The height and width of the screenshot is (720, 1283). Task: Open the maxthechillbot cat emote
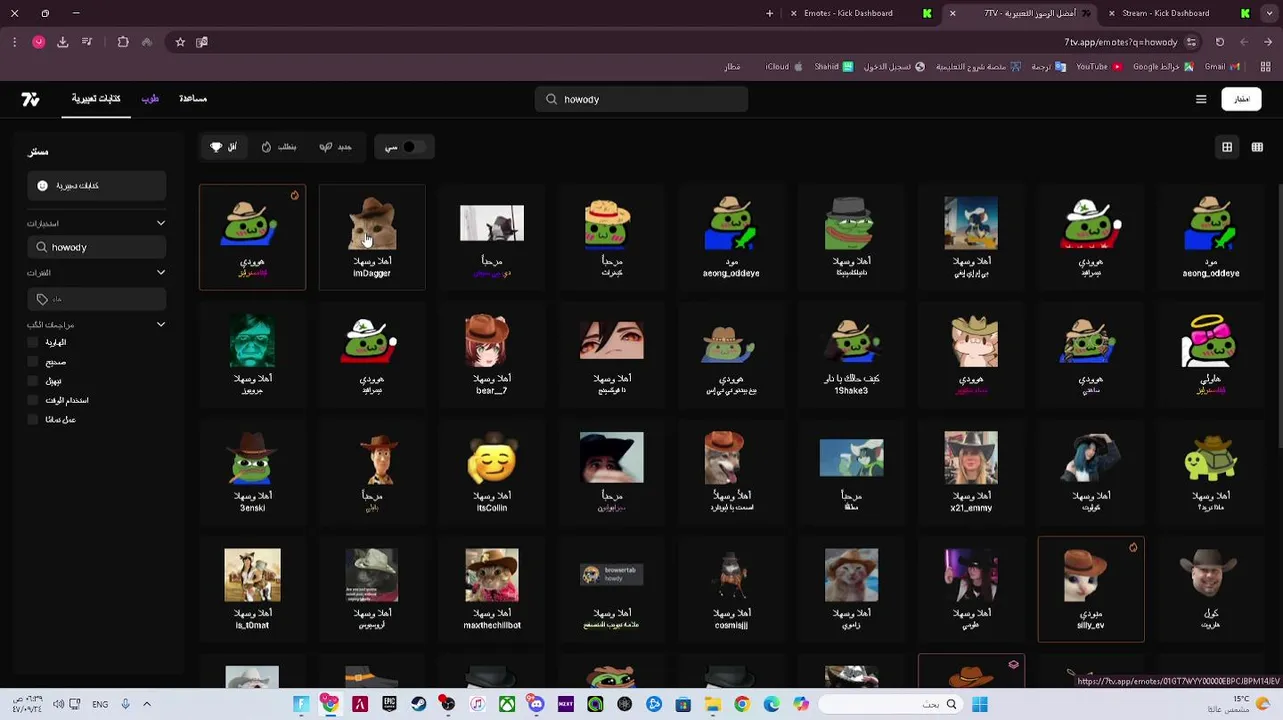pos(491,589)
